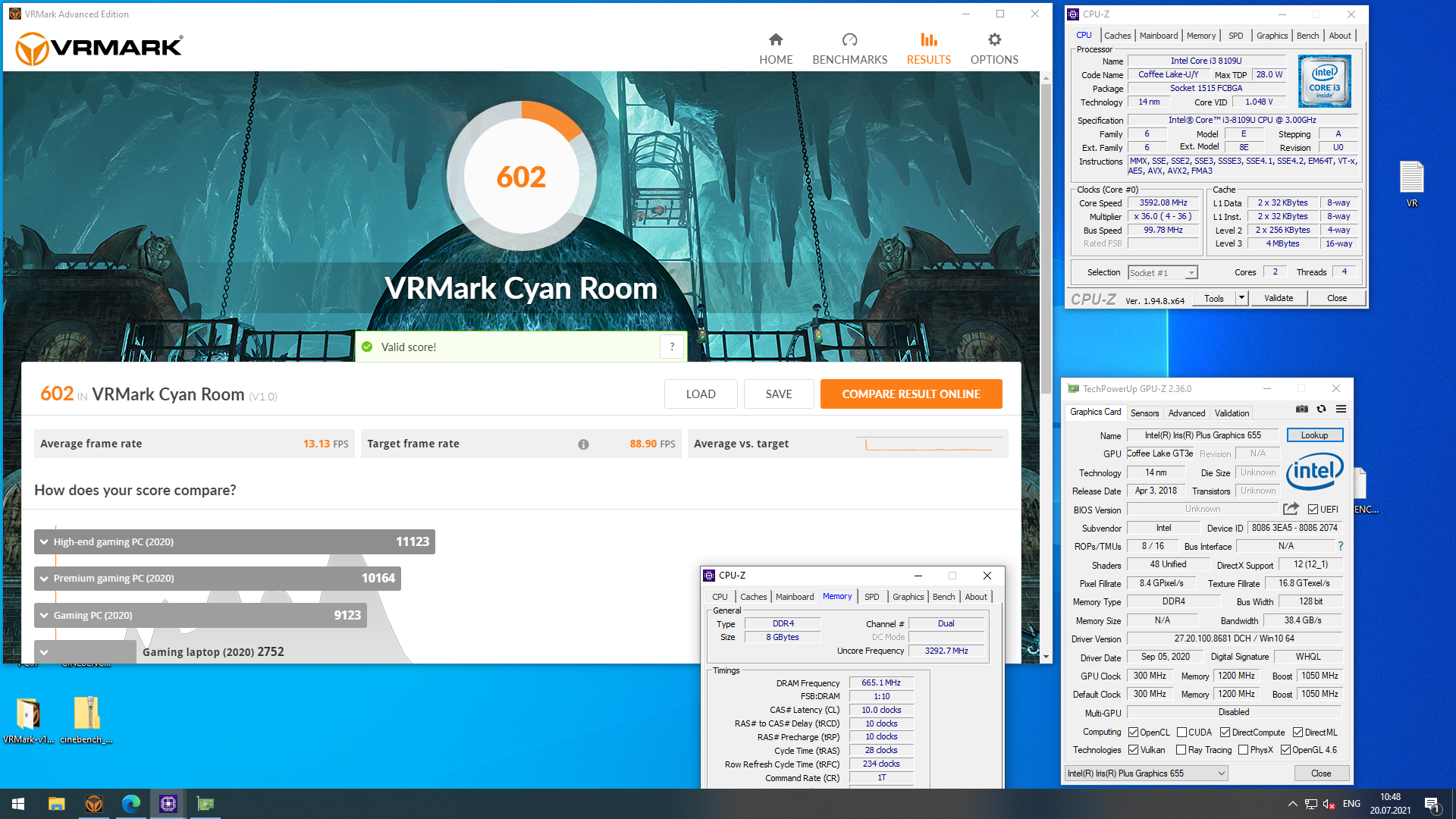Select cinebench zip desktop icon

[86, 720]
